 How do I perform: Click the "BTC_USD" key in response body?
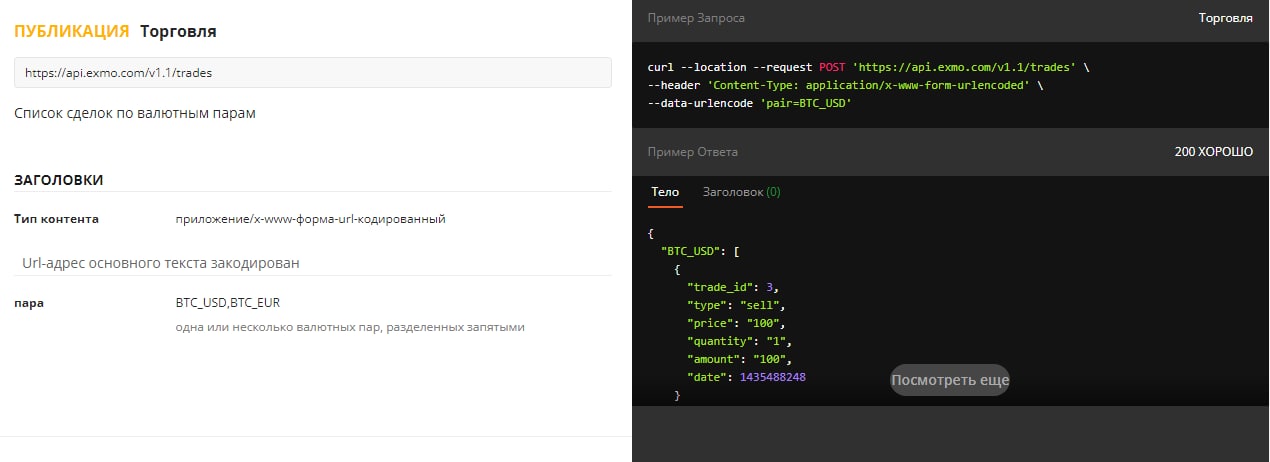click(690, 251)
